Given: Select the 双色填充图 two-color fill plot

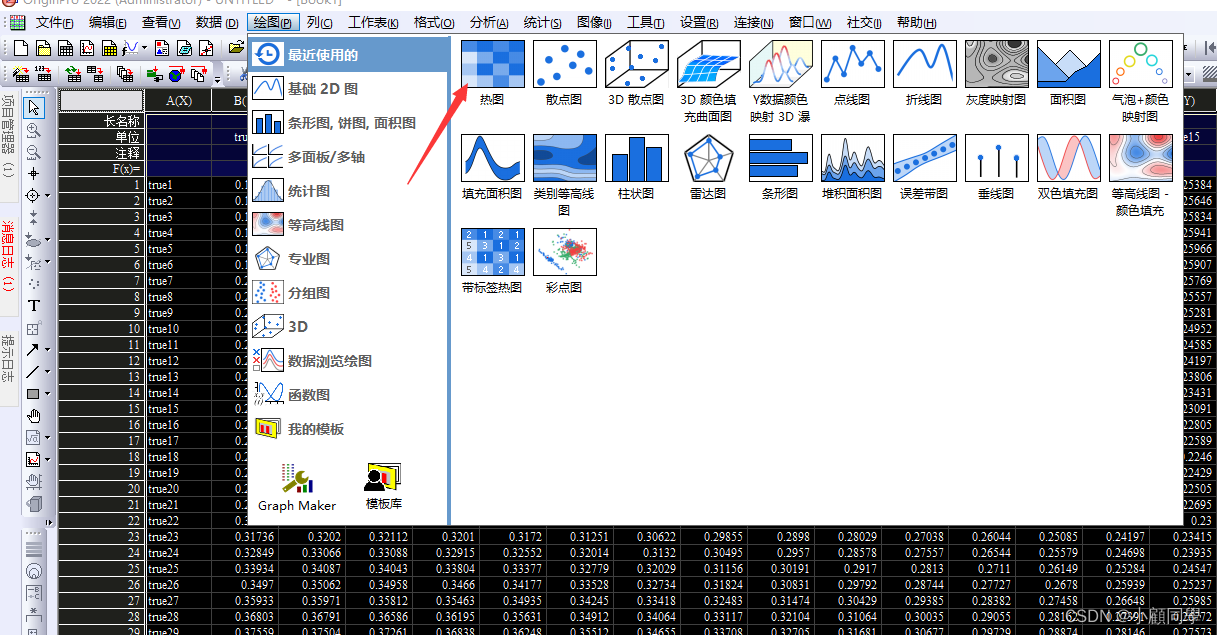Looking at the screenshot, I should 1069,167.
